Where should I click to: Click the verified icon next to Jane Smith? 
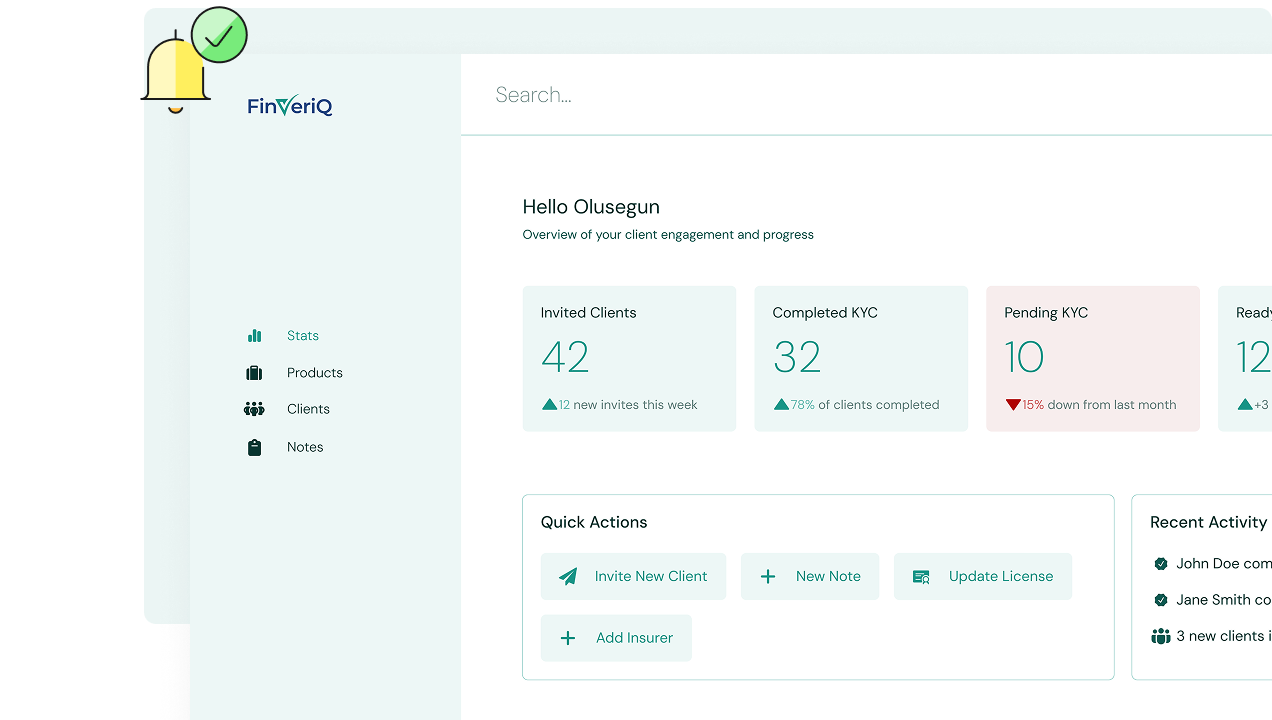(x=1161, y=599)
